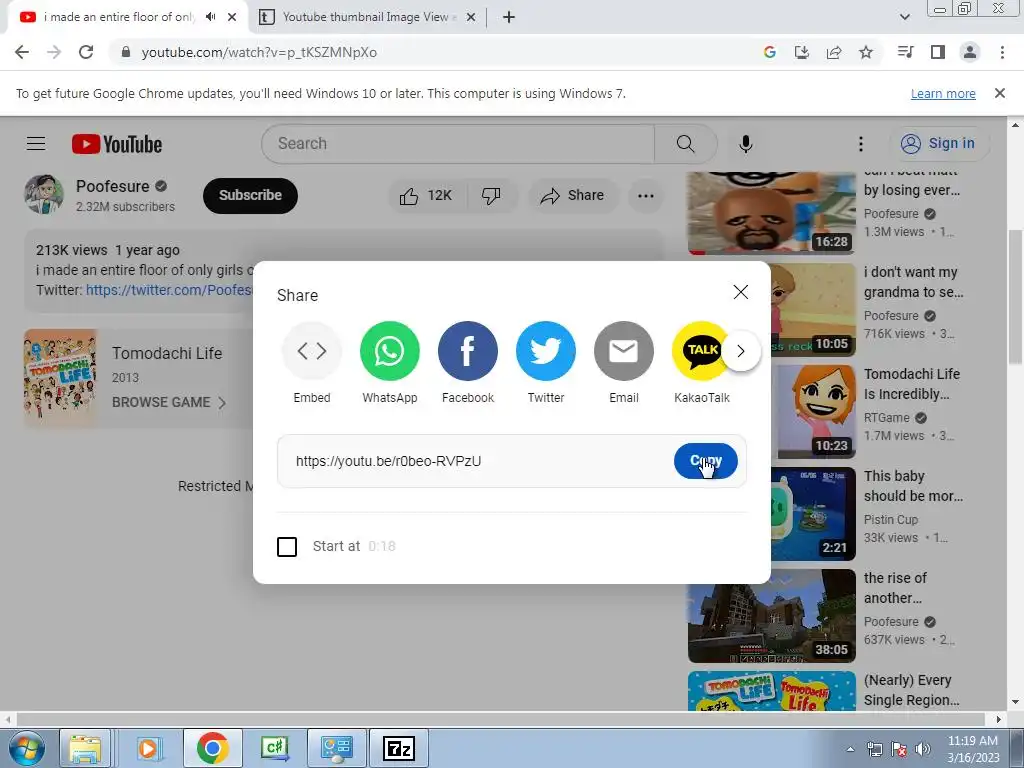
Task: Mute the playing YouTube tab
Action: coord(210,17)
